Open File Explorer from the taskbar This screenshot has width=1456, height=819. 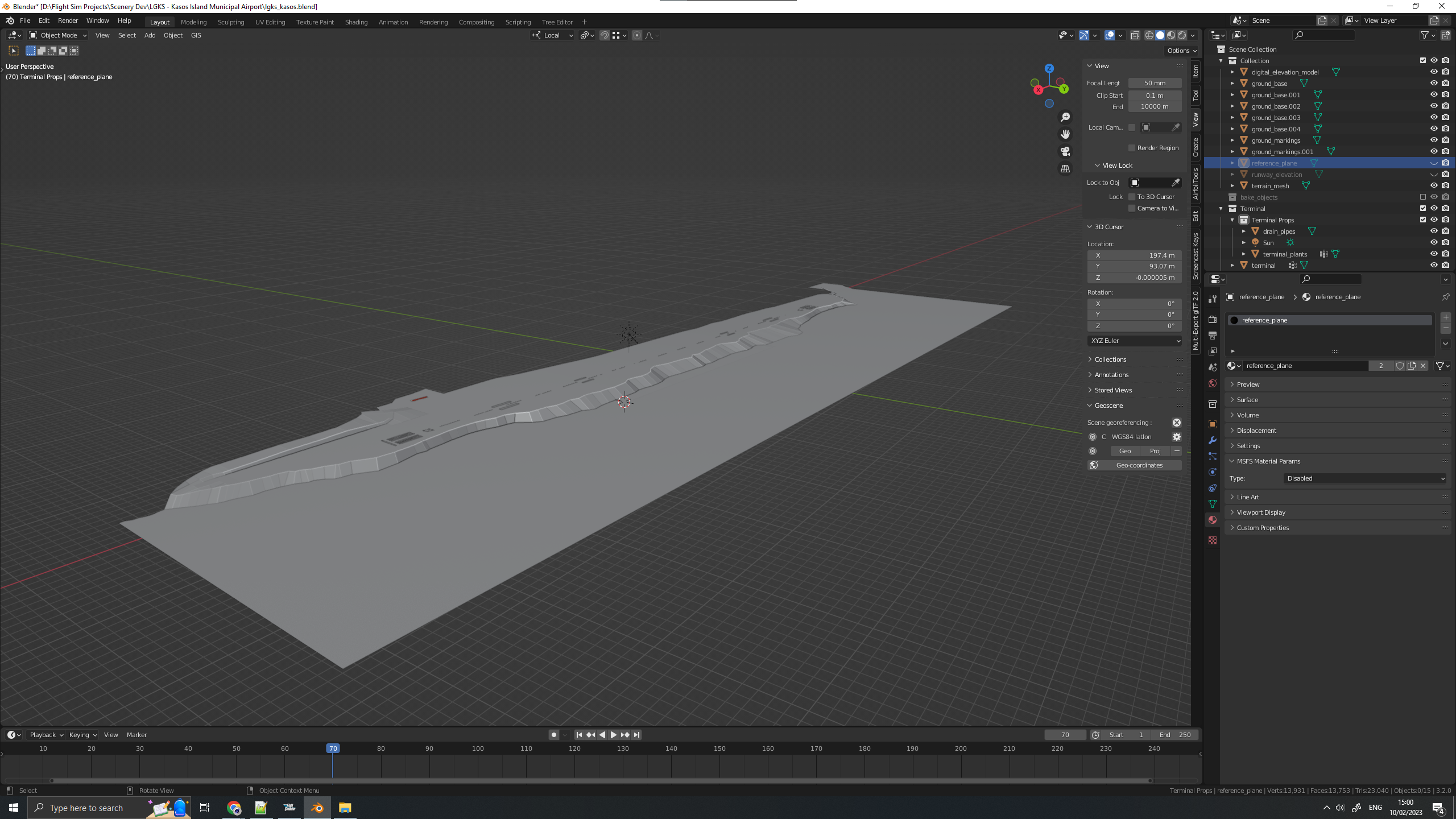coord(345,808)
